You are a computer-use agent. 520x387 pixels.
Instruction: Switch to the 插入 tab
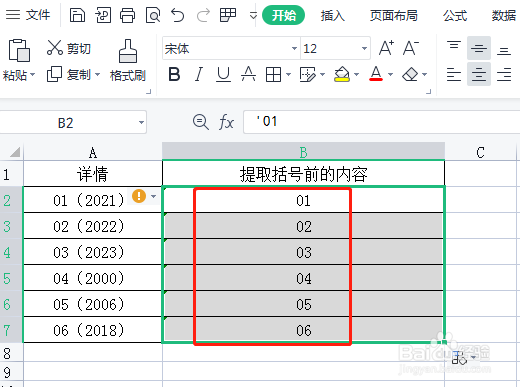tap(332, 15)
